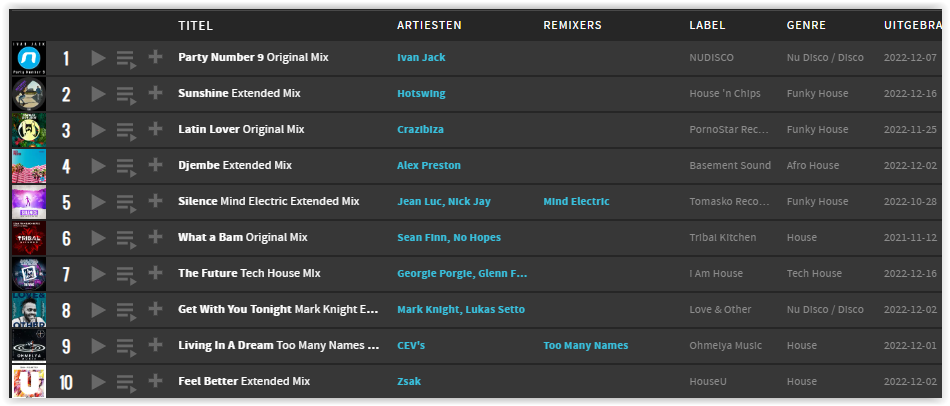Click plus icon for Living In A Dream

155,345
